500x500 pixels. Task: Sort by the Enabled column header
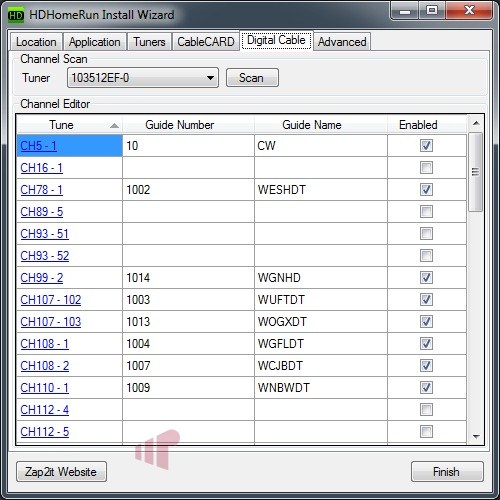[427, 125]
